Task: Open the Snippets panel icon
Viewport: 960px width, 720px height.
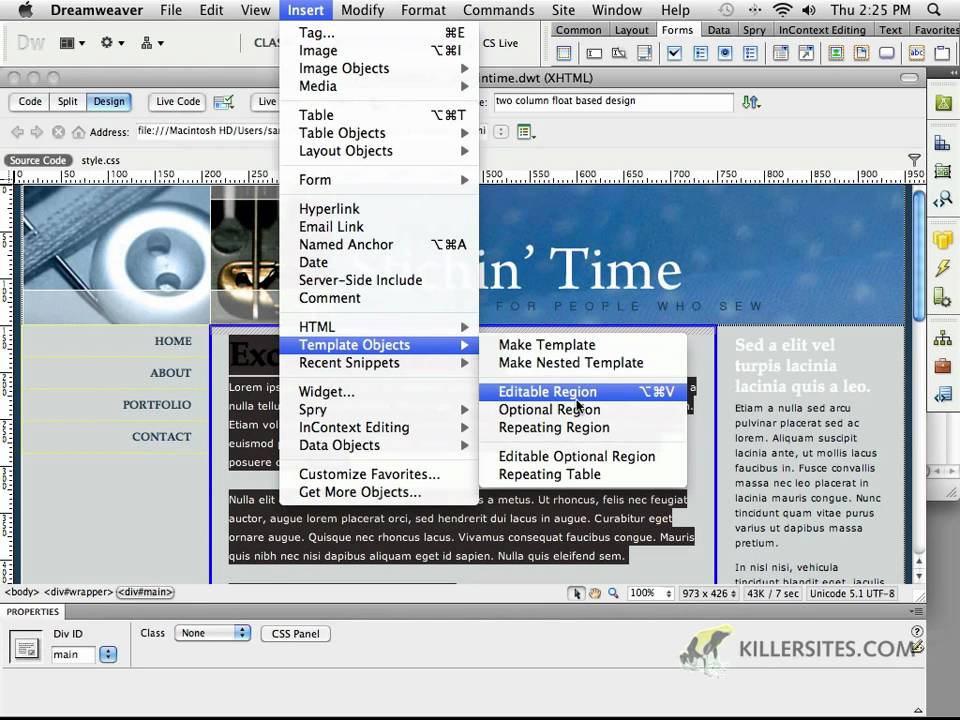Action: click(943, 394)
